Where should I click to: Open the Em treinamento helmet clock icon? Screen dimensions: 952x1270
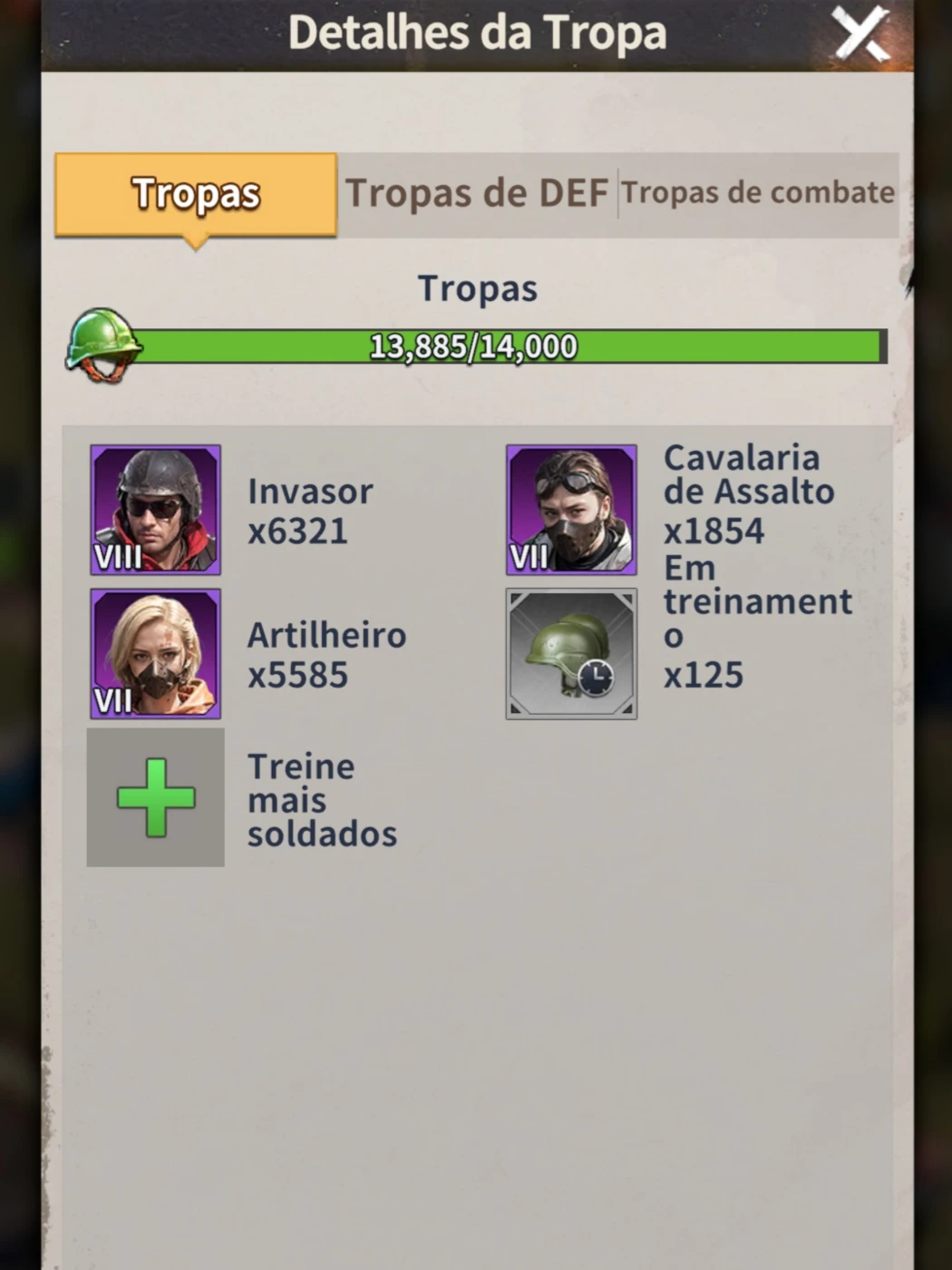(571, 653)
